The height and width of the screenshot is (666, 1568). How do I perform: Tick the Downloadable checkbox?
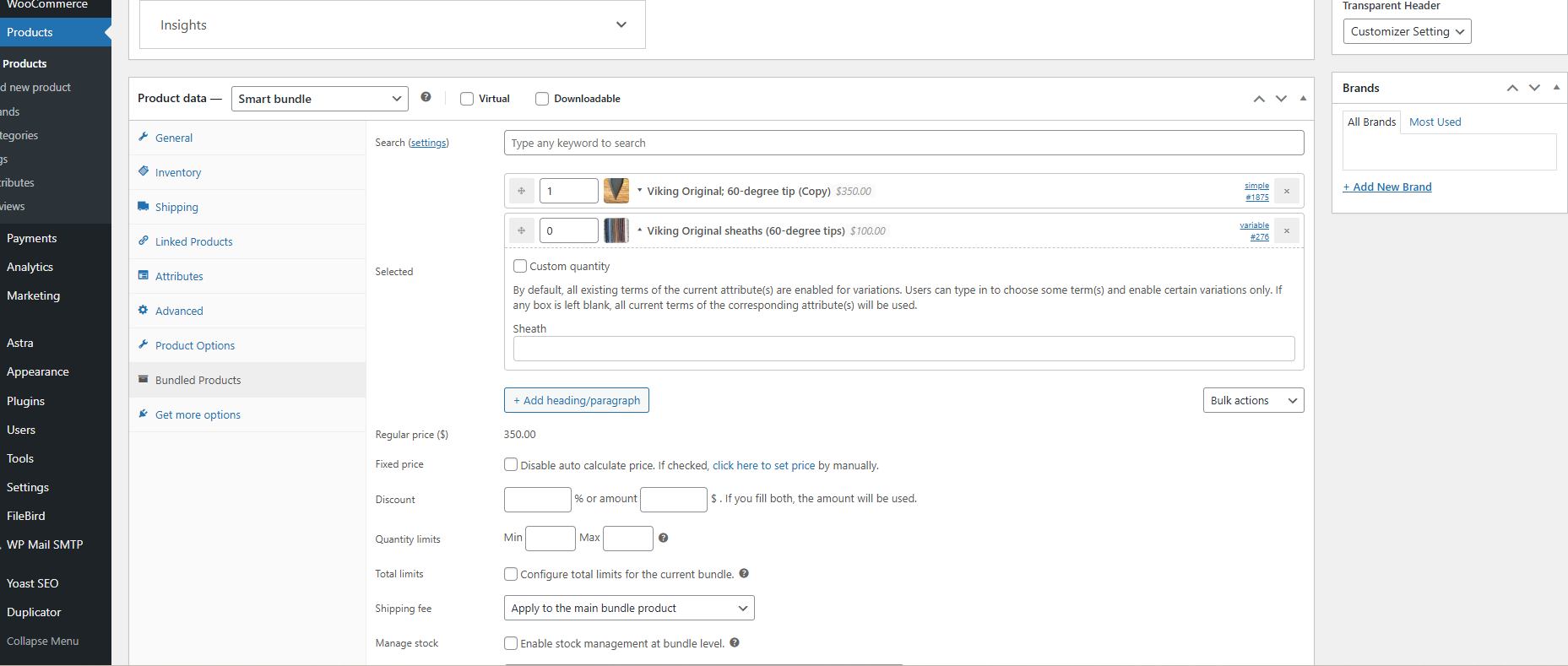(542, 99)
